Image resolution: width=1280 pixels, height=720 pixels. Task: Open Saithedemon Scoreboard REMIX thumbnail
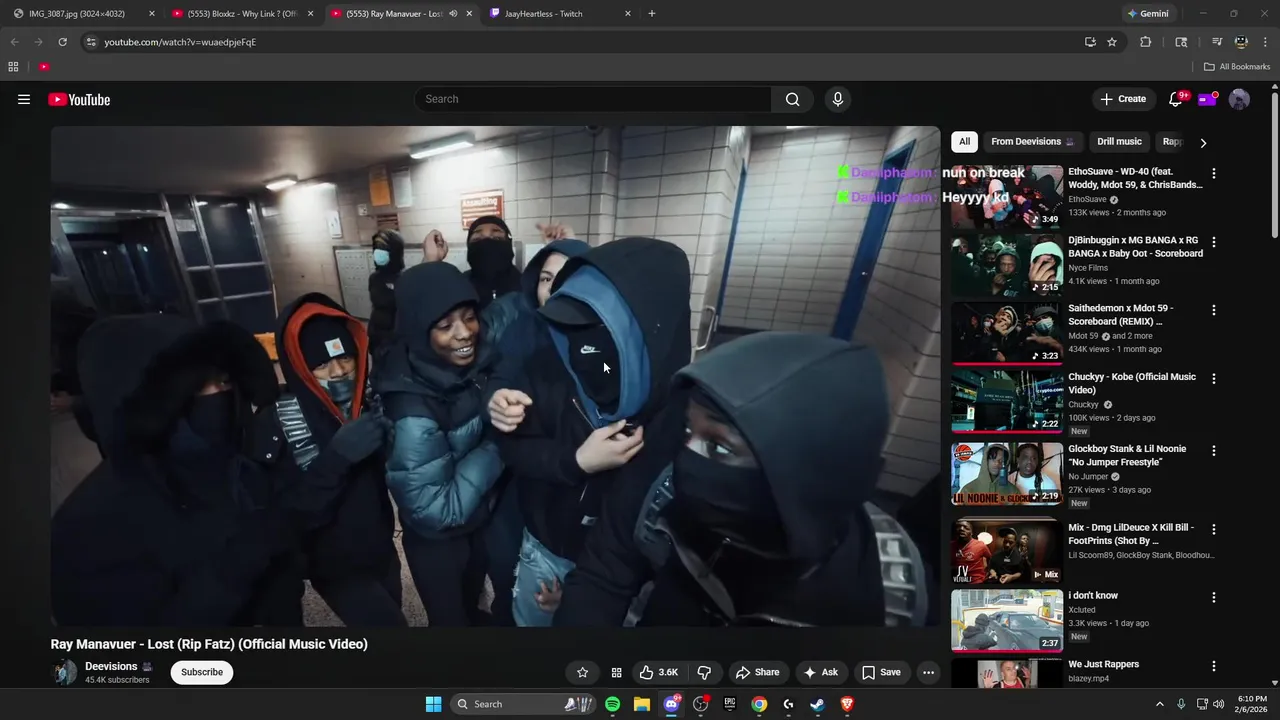(x=1007, y=333)
